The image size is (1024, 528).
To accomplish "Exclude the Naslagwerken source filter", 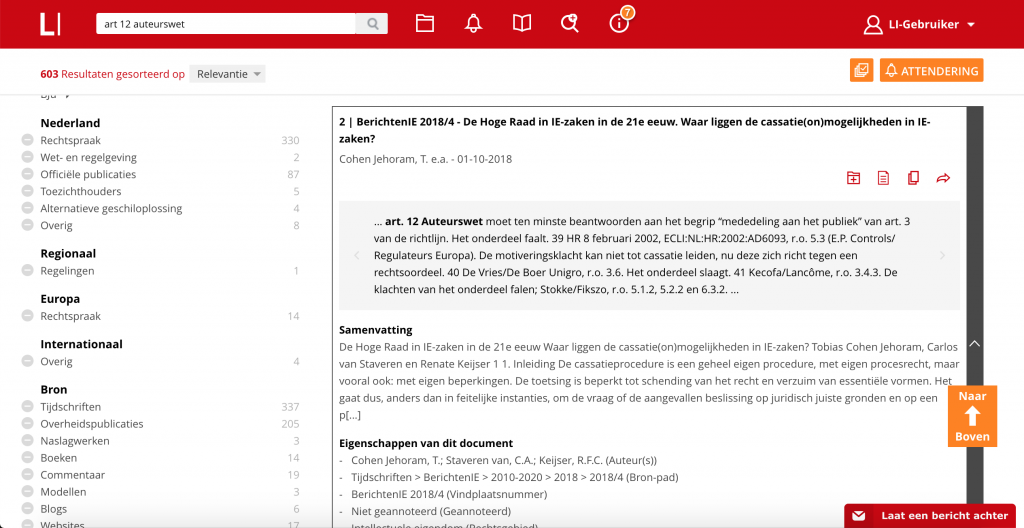I will 27,440.
